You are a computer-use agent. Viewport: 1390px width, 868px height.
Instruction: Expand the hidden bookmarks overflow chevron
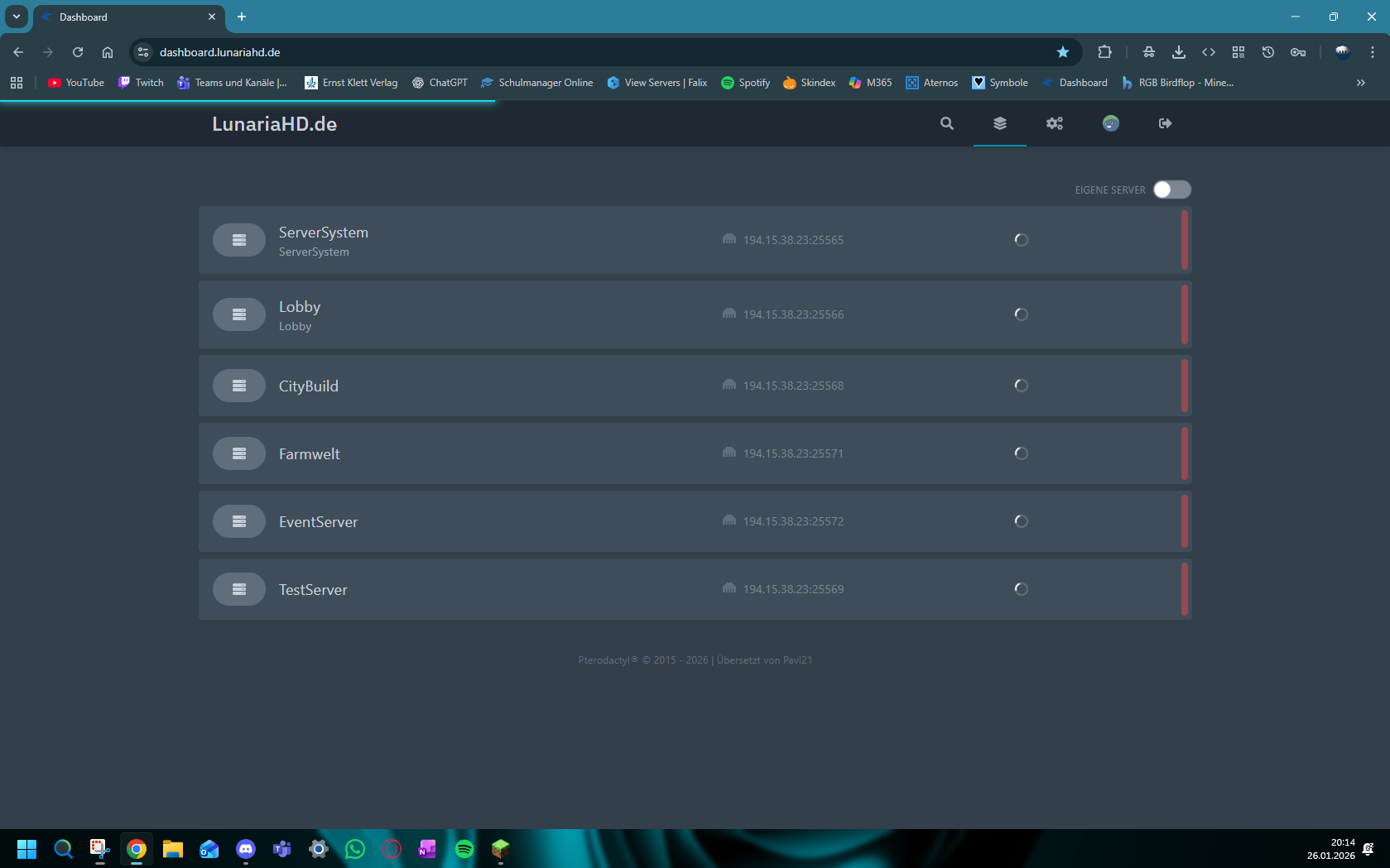pyautogui.click(x=1360, y=83)
